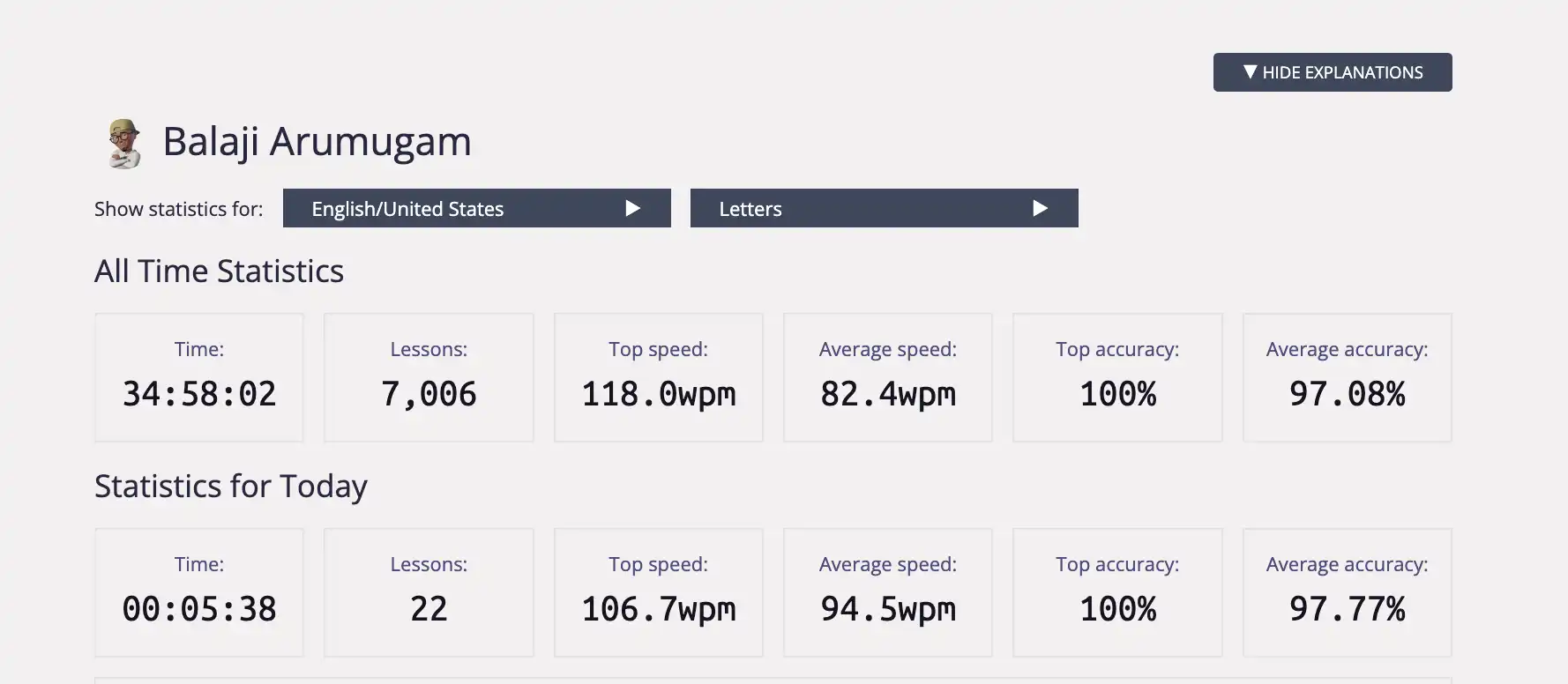
Task: Click the arrow icon on English/United States selector
Action: pos(632,208)
